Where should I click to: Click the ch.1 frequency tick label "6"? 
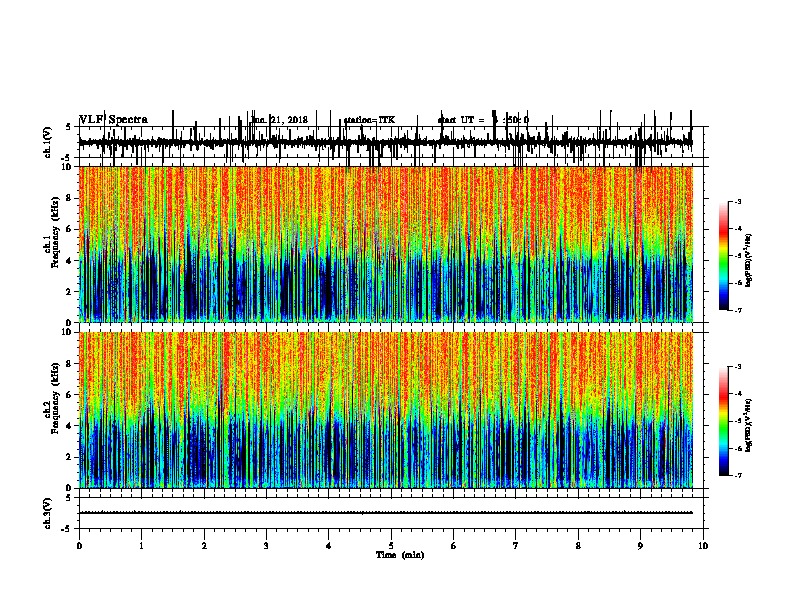70,229
